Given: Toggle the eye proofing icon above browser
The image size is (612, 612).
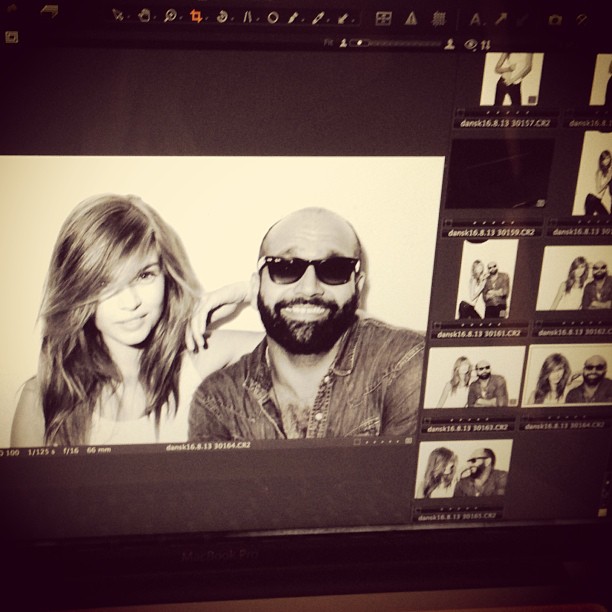Looking at the screenshot, I should click(x=470, y=44).
